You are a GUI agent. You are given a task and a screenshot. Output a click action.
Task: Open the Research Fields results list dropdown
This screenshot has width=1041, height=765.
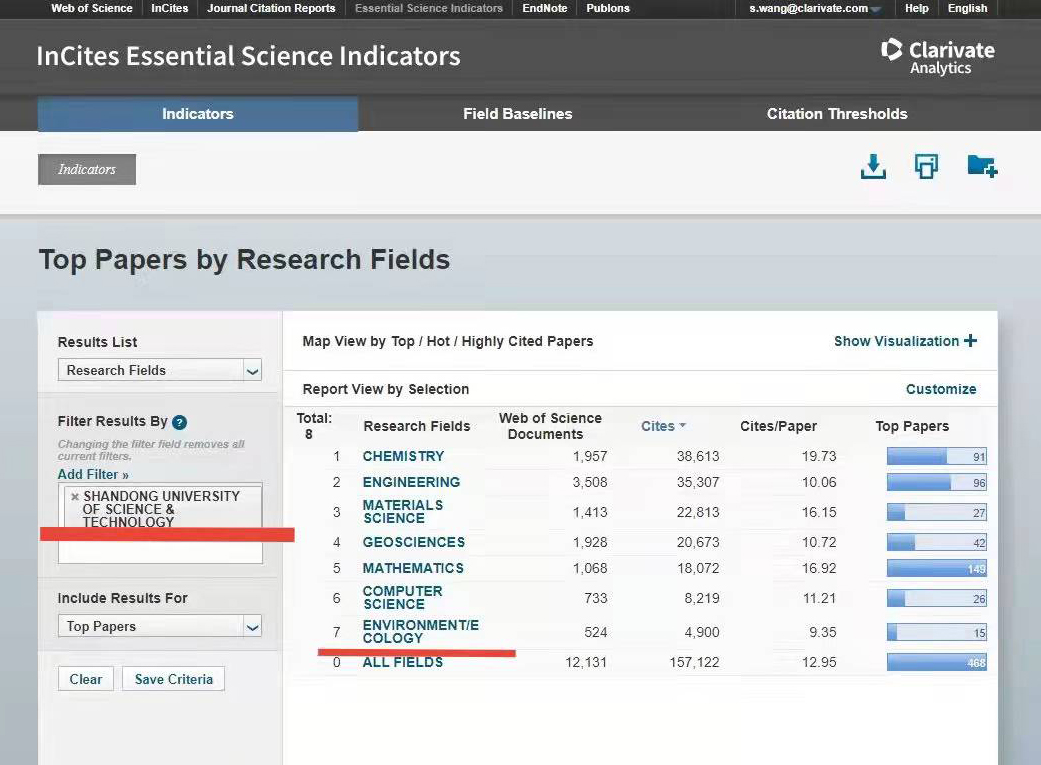(x=252, y=371)
